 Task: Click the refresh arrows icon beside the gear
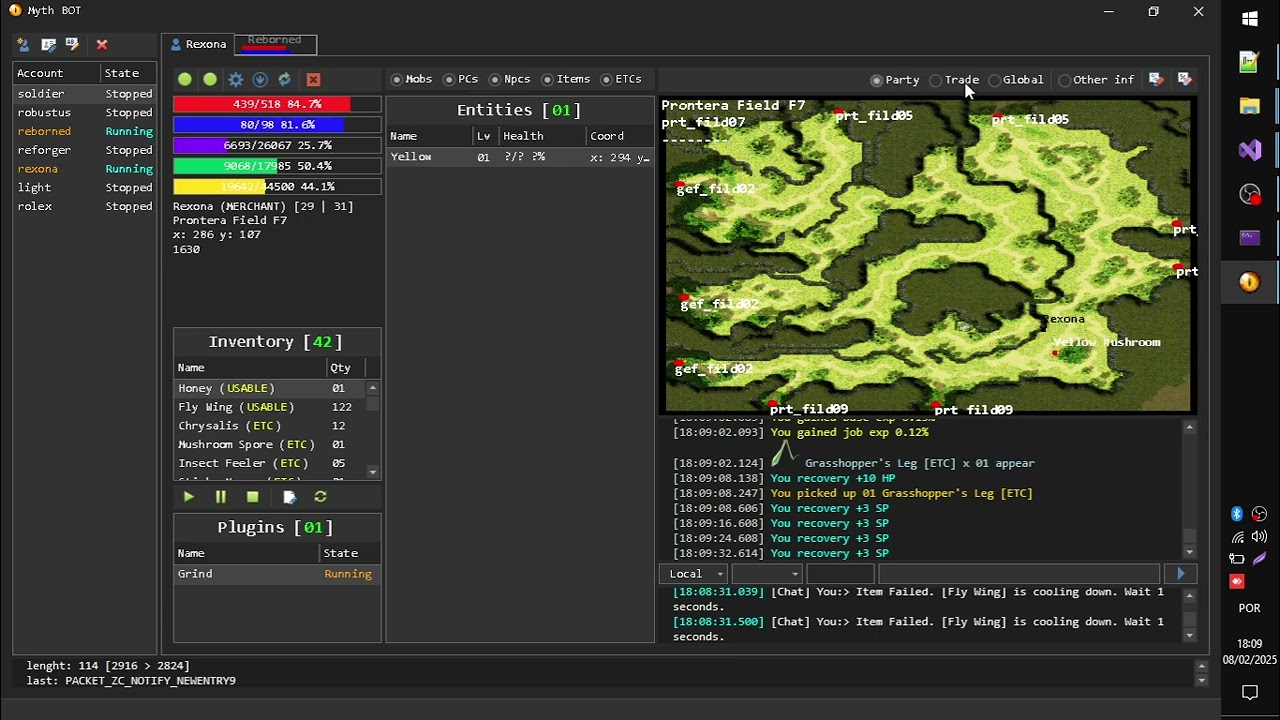click(x=284, y=79)
